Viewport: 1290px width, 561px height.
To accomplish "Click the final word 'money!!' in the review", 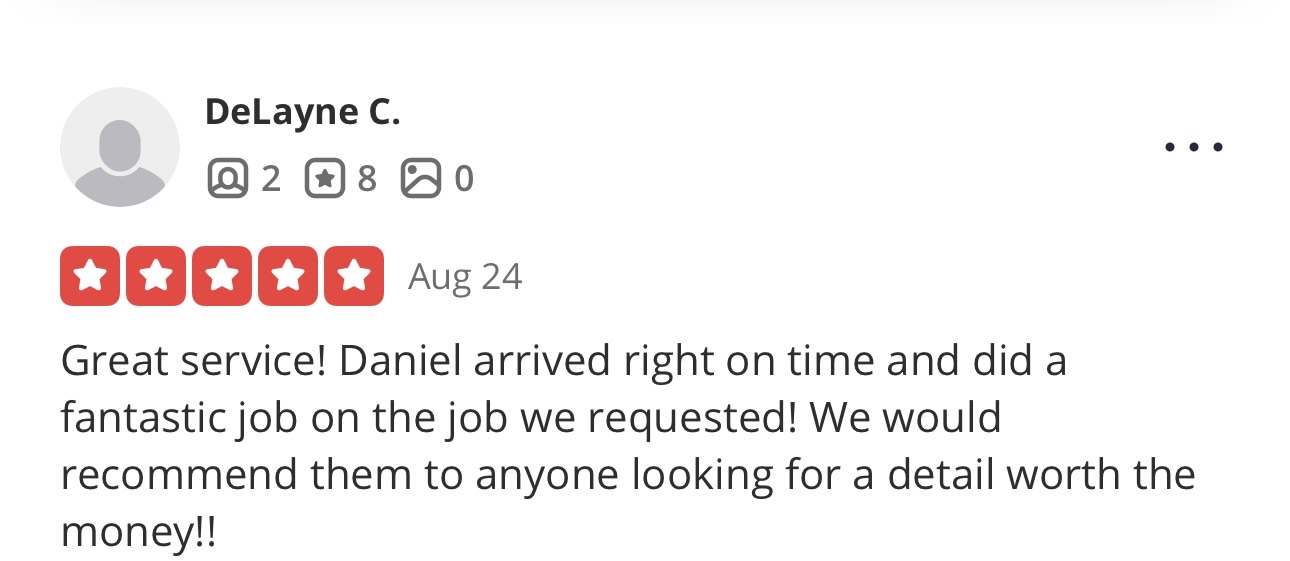I will pos(138,532).
